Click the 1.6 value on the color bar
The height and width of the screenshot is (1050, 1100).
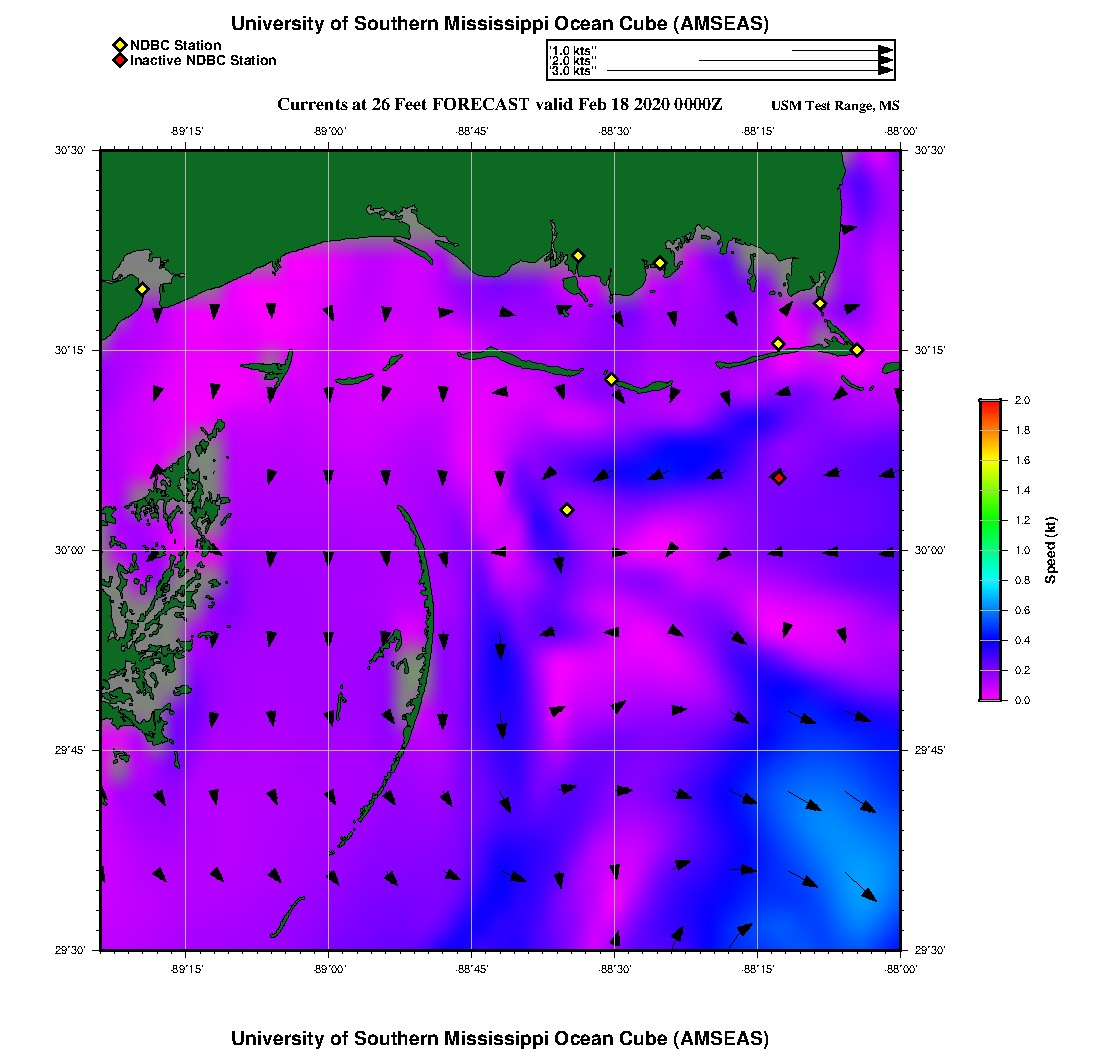pyautogui.click(x=1022, y=460)
